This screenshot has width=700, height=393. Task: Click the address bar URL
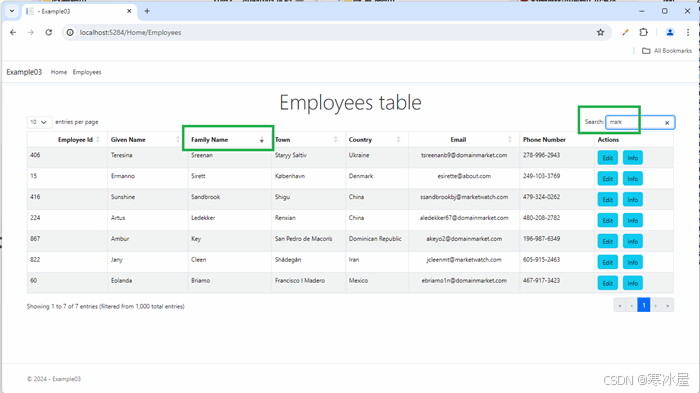(130, 32)
